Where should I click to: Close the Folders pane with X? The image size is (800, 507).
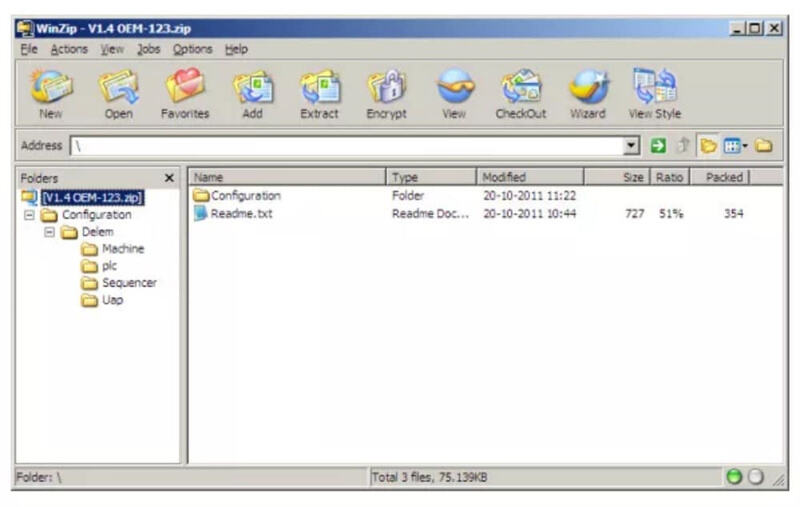point(169,177)
